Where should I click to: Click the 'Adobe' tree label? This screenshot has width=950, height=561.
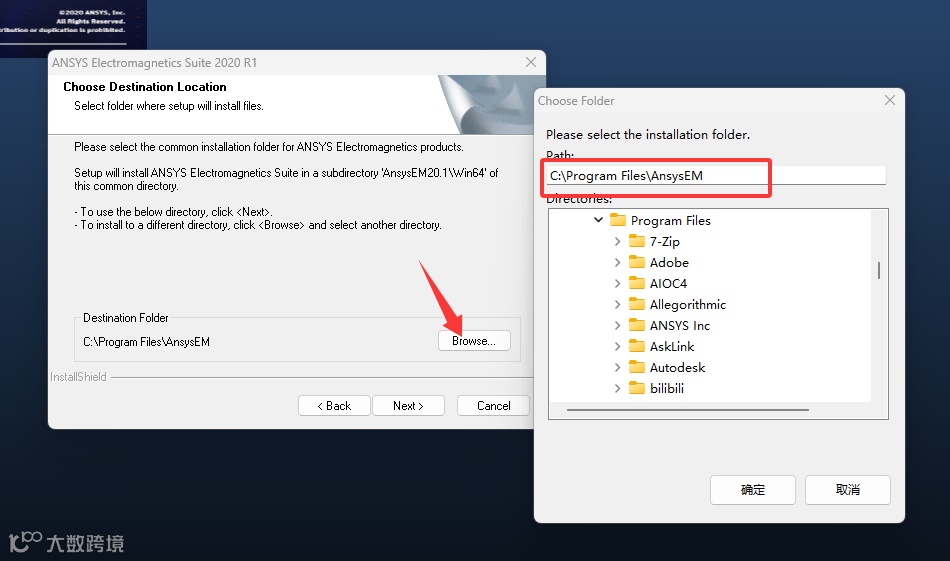coord(669,262)
